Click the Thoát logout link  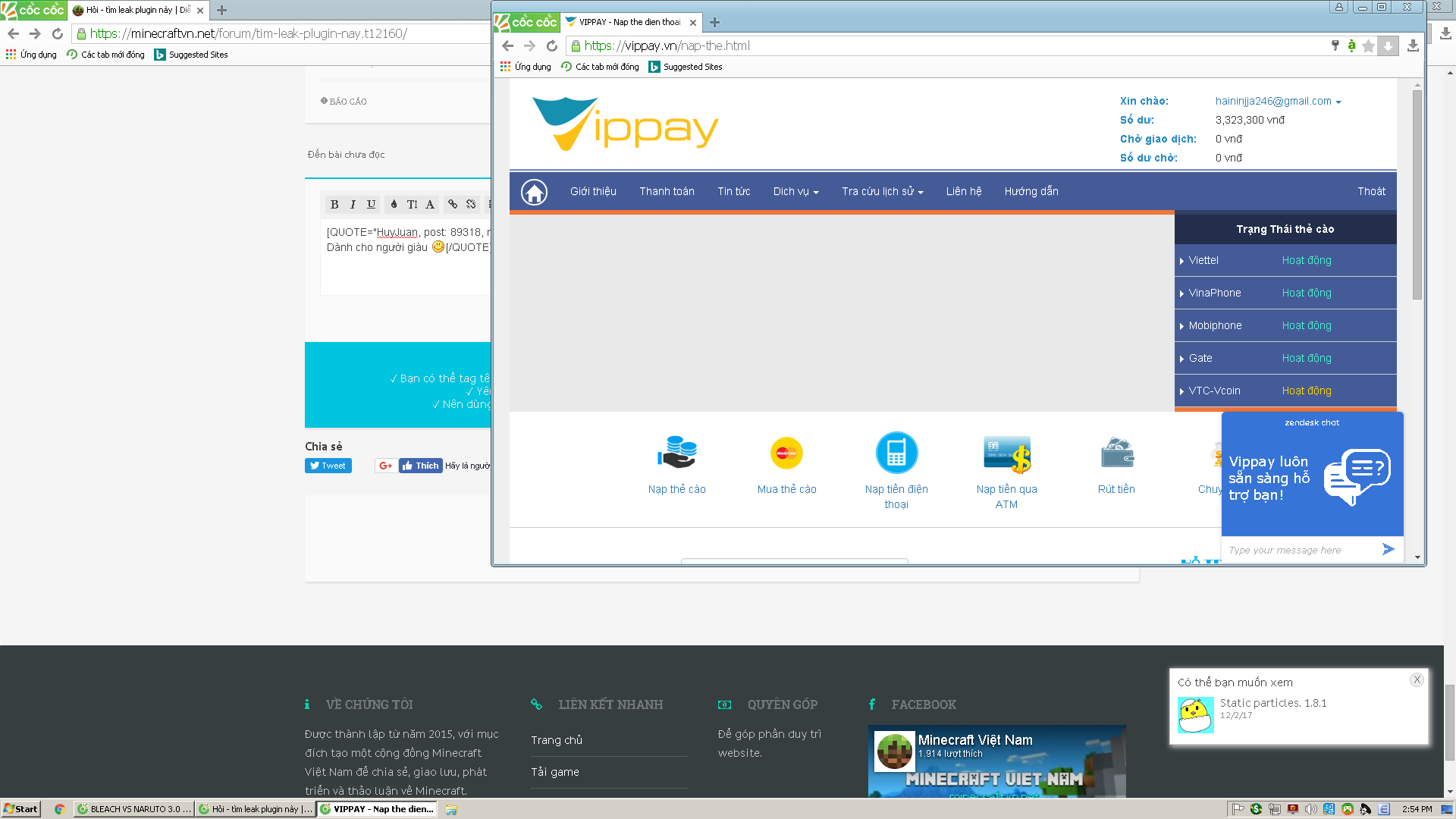point(1371,192)
